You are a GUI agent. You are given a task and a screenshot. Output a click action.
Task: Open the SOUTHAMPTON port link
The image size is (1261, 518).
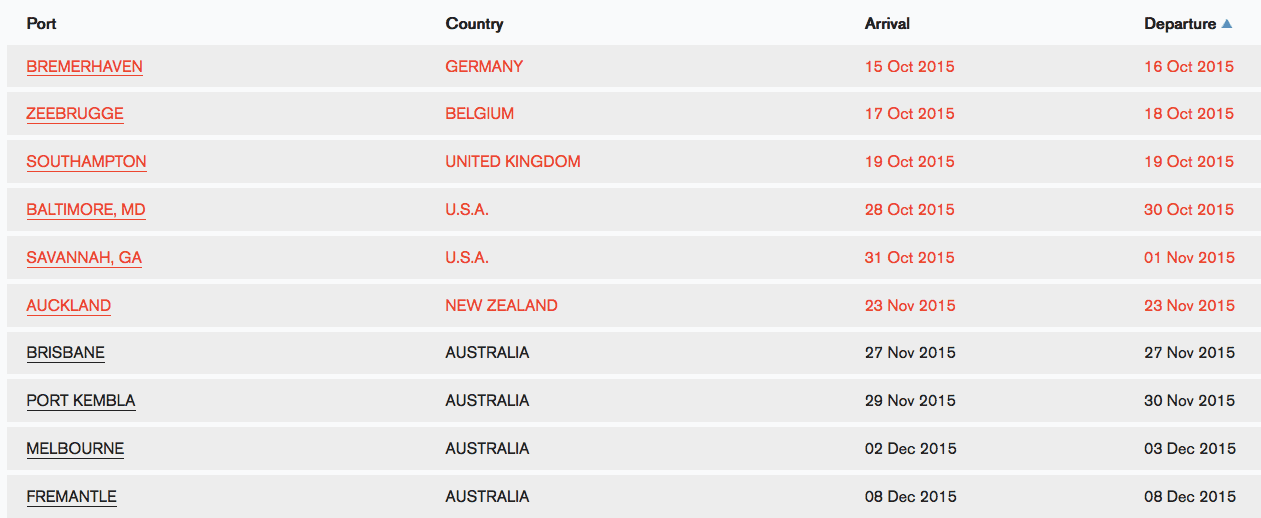(x=86, y=162)
